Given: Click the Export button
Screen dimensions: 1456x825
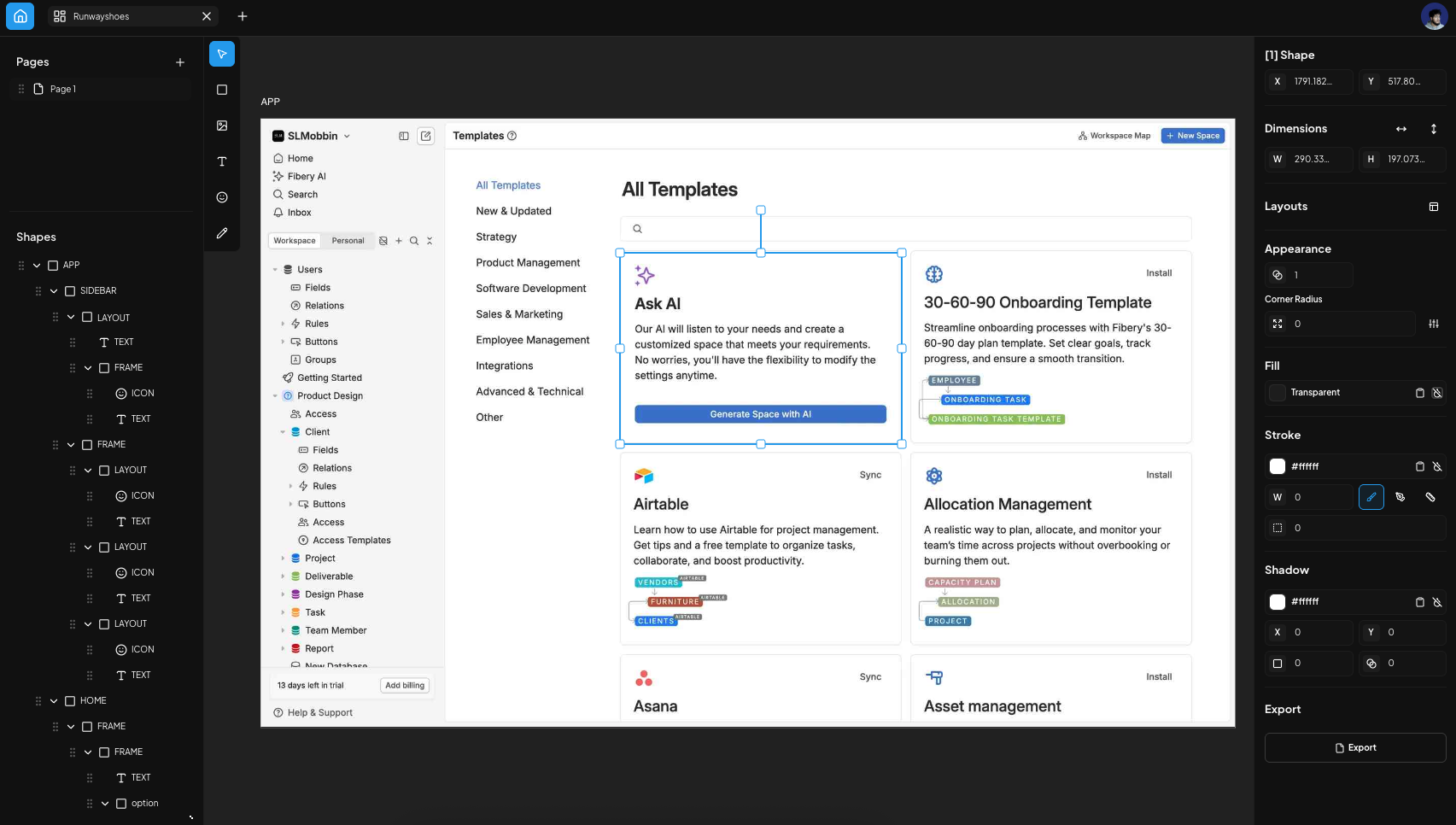Looking at the screenshot, I should click(1355, 748).
